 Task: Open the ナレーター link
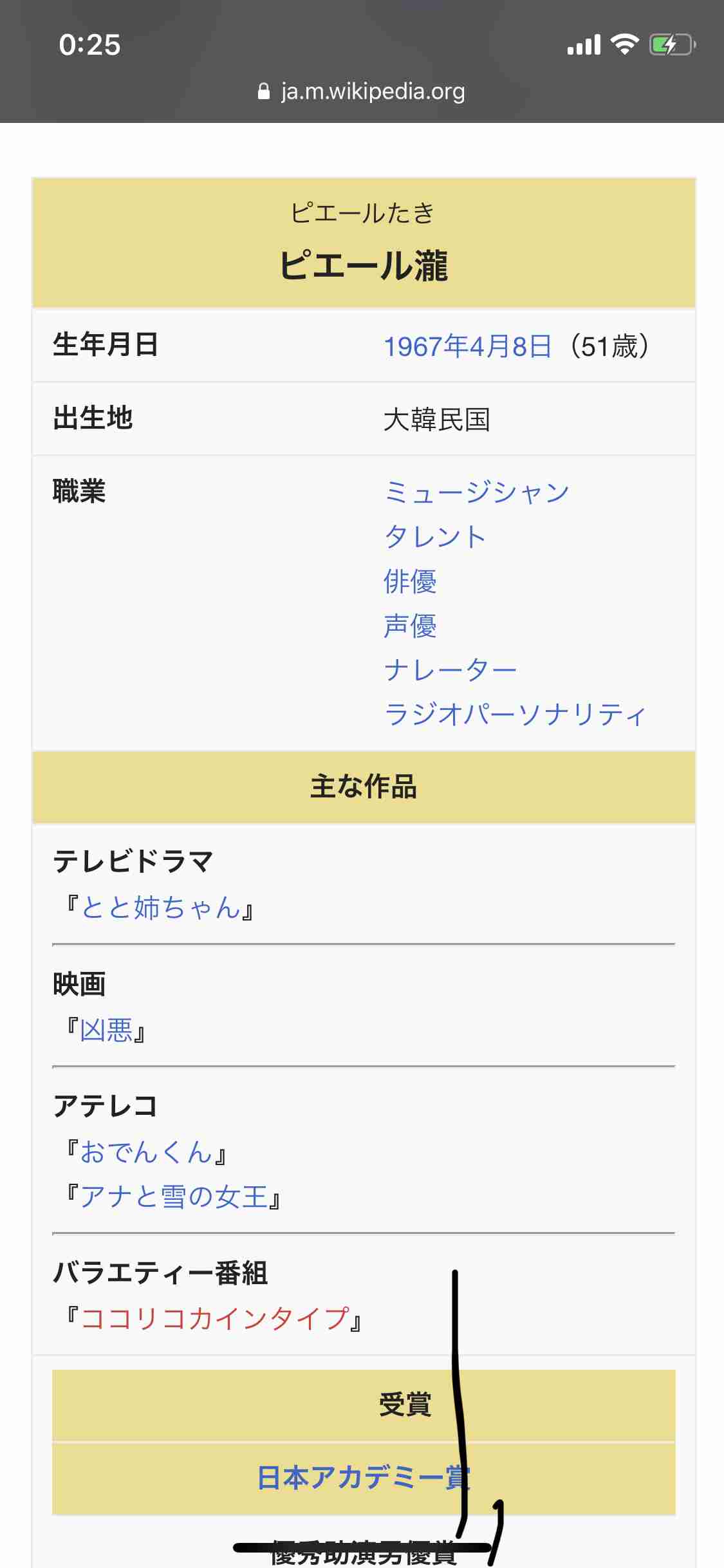pyautogui.click(x=450, y=670)
